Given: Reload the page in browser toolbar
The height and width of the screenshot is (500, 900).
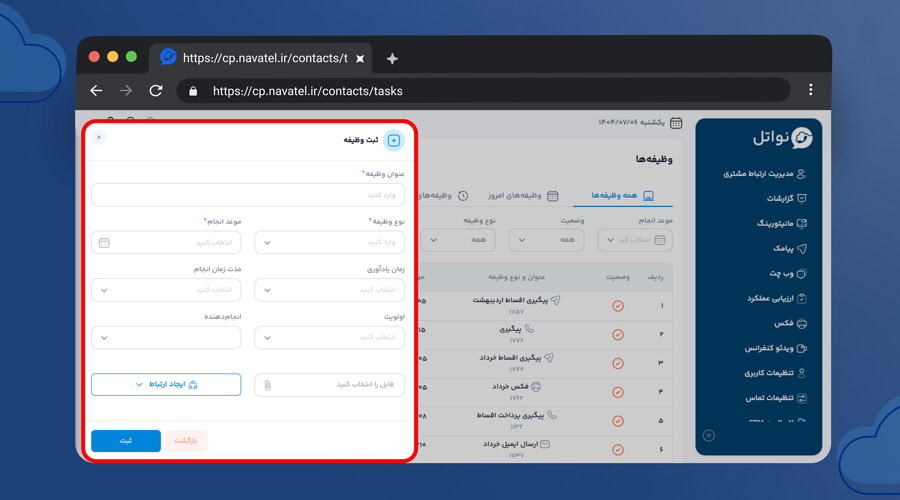Looking at the screenshot, I should (156, 91).
